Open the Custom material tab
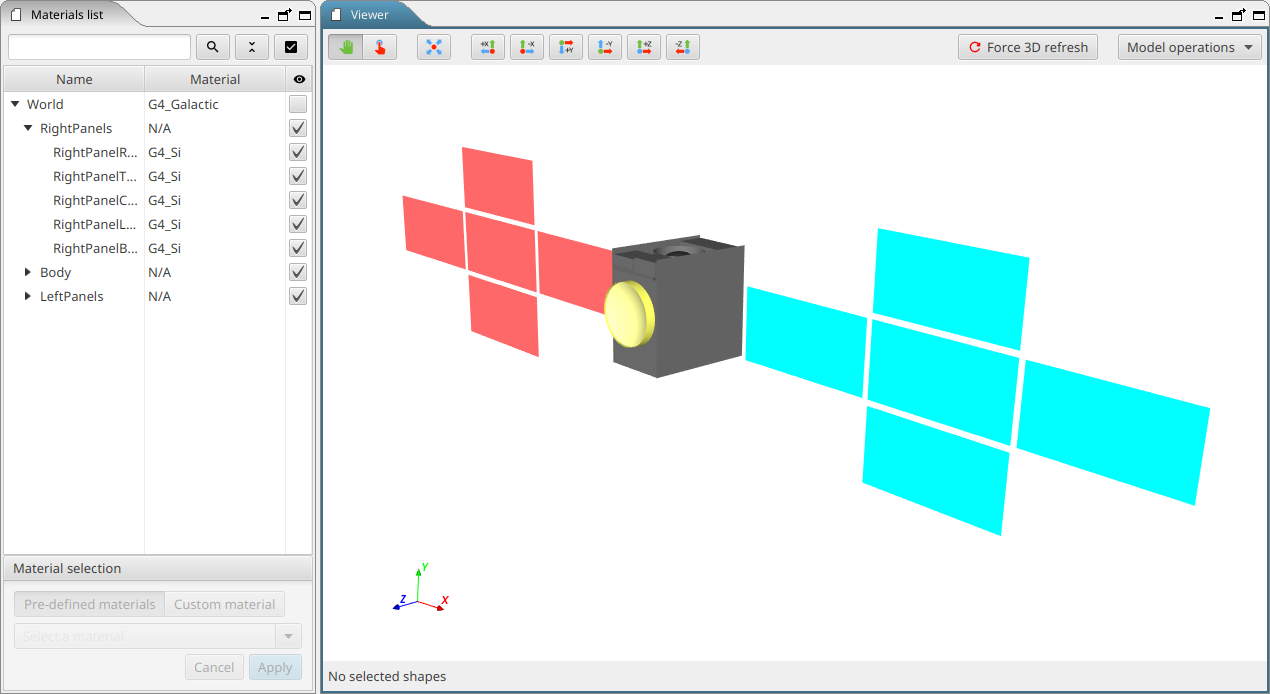This screenshot has height=694, width=1270. (x=224, y=604)
